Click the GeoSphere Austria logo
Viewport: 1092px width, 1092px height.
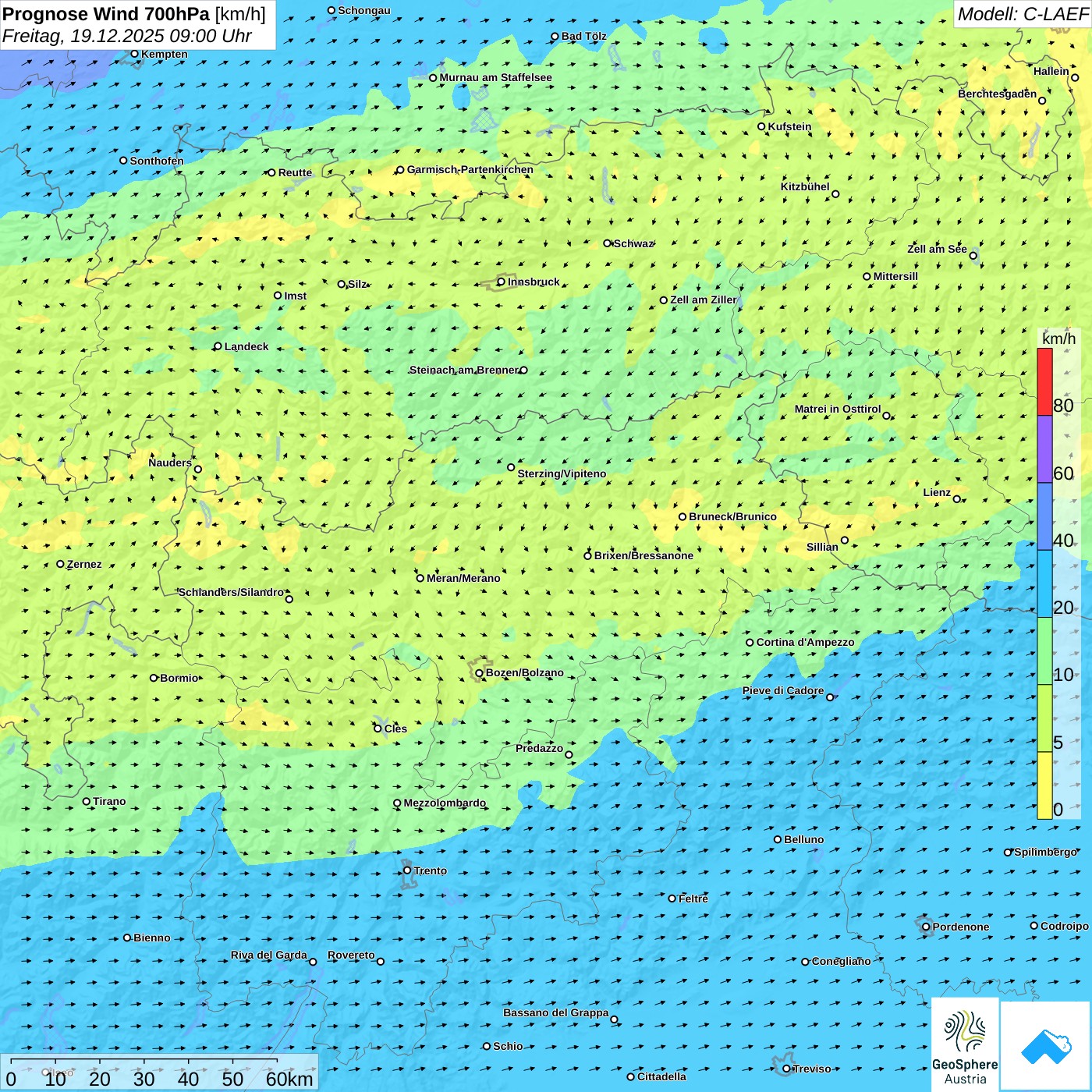[965, 1044]
